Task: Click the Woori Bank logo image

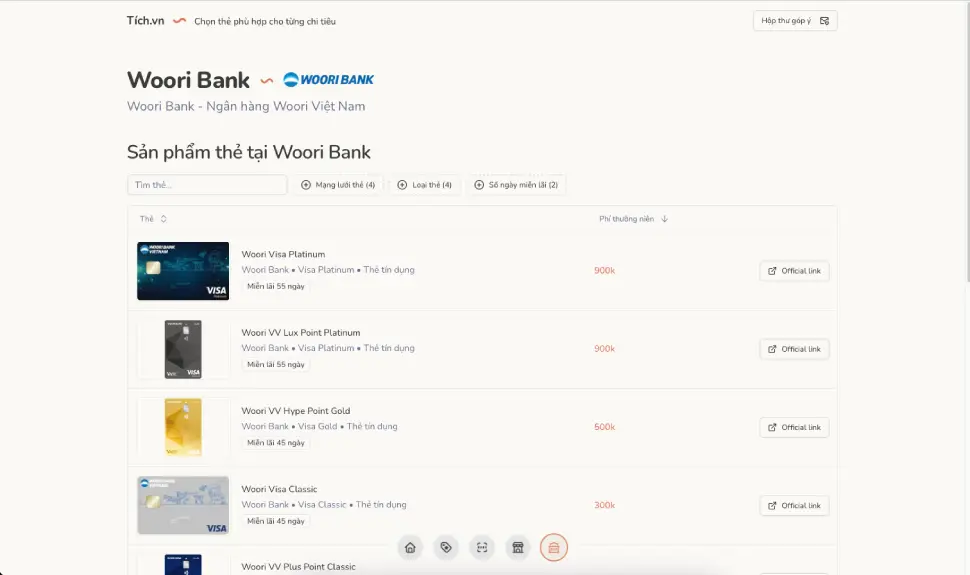Action: coord(328,80)
